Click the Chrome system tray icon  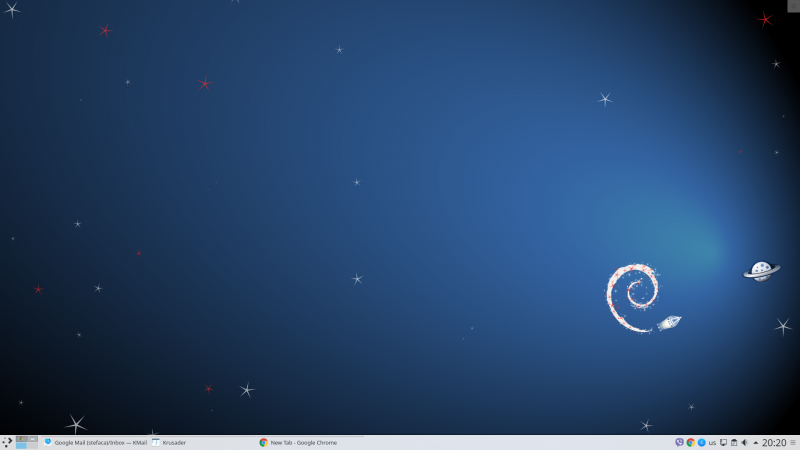point(691,443)
